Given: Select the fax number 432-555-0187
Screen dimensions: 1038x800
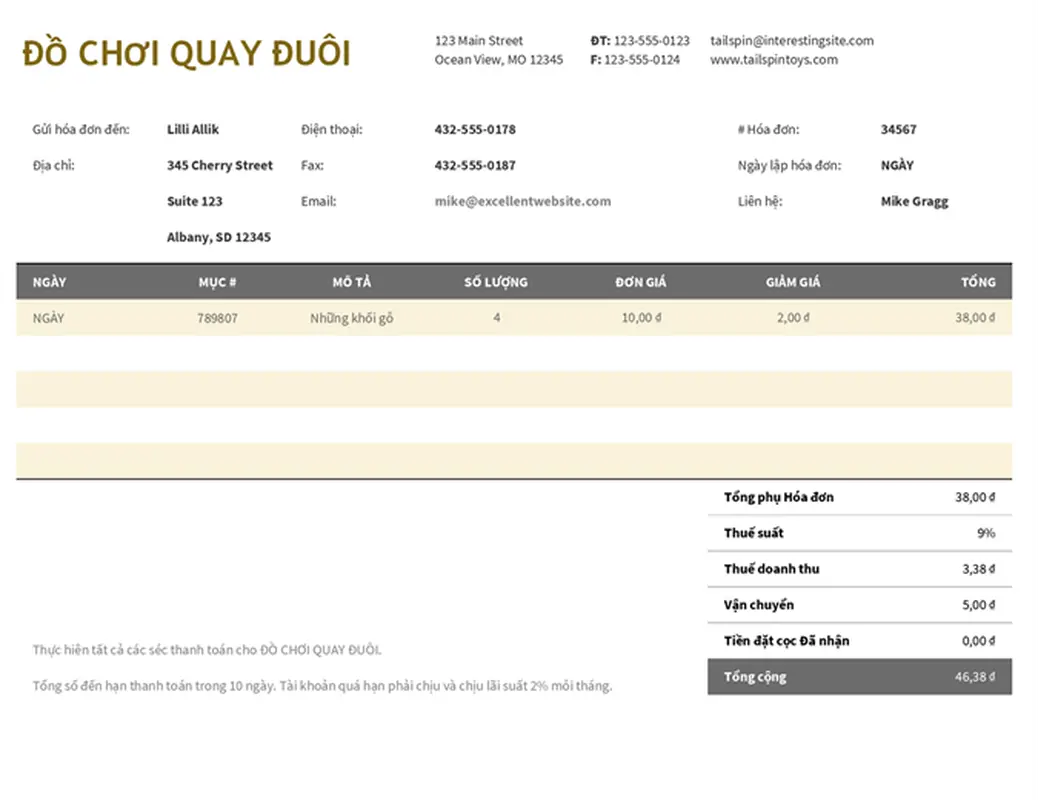Looking at the screenshot, I should click(475, 165).
